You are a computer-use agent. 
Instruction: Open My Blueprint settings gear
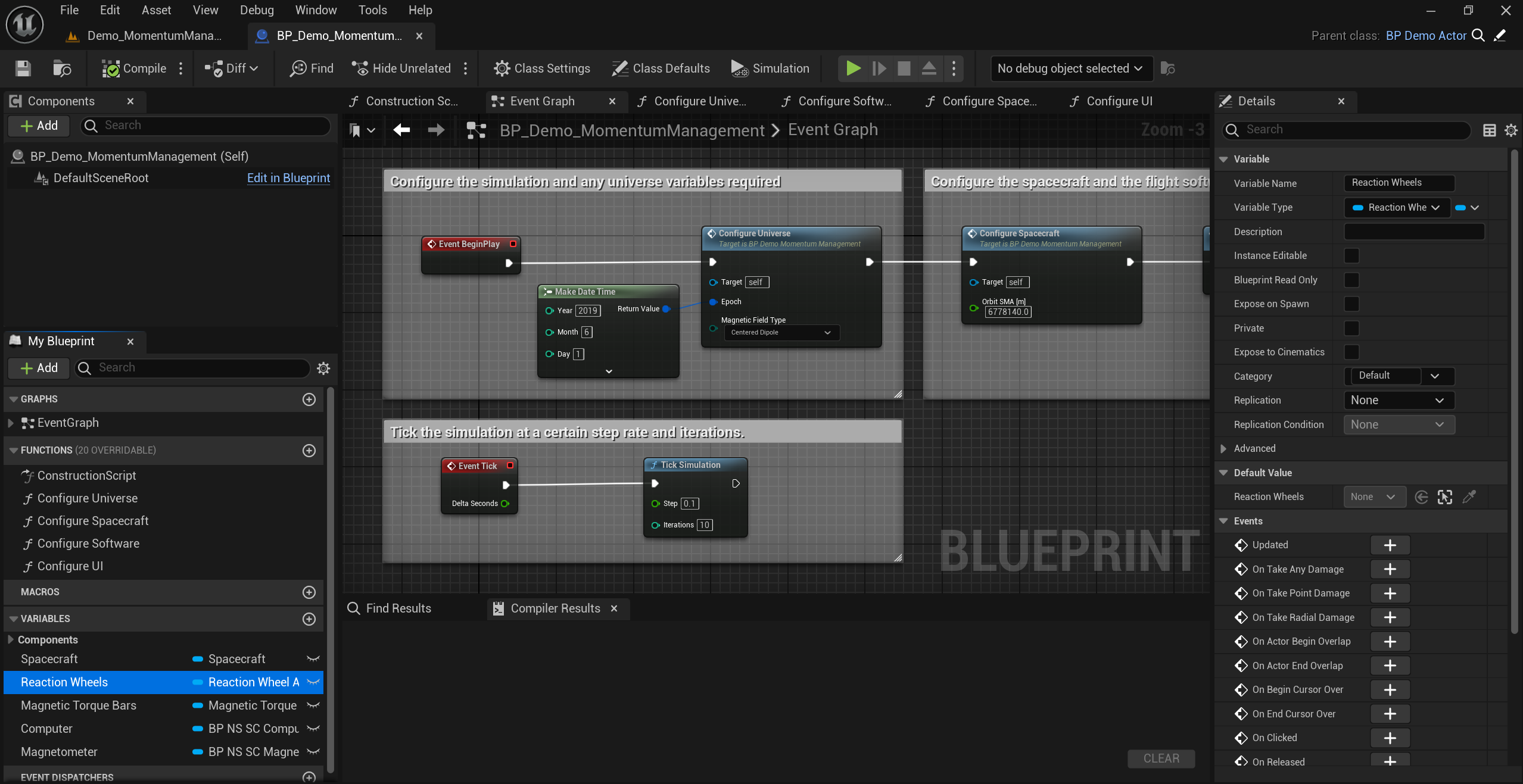[x=323, y=368]
